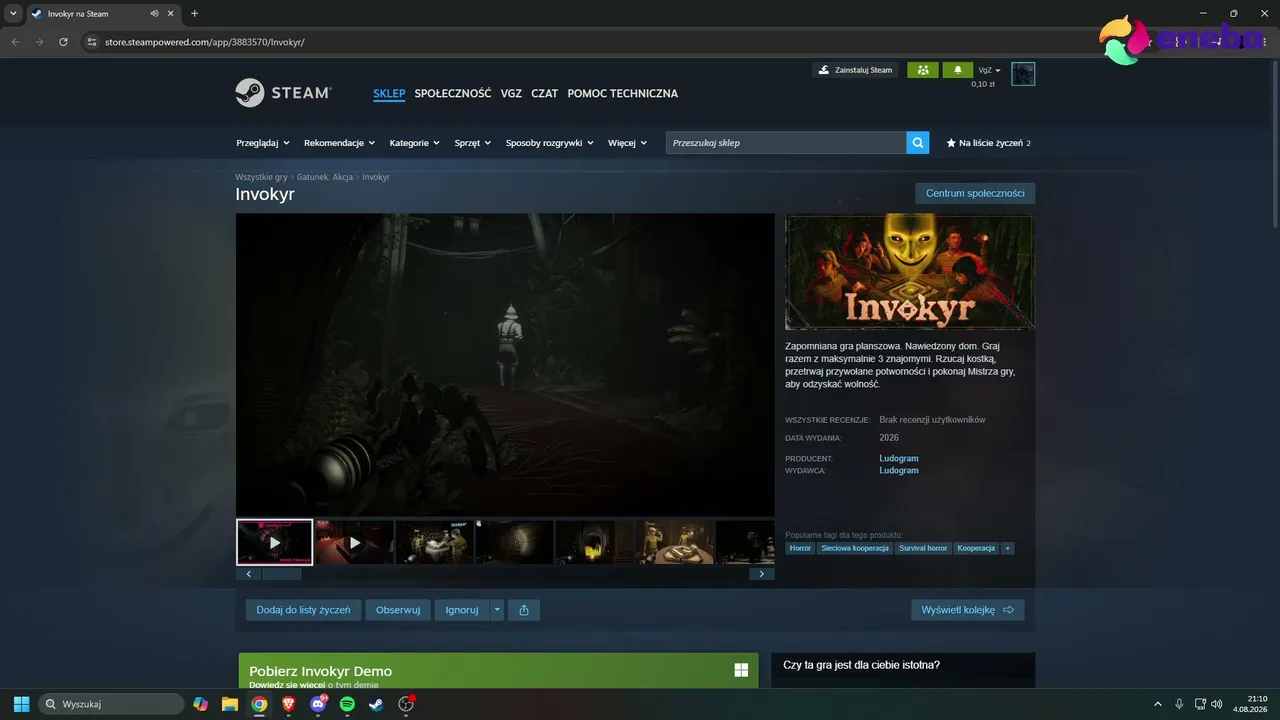The width and height of the screenshot is (1280, 720).
Task: Click the Windows logo icon on the demo banner
Action: tap(741, 670)
